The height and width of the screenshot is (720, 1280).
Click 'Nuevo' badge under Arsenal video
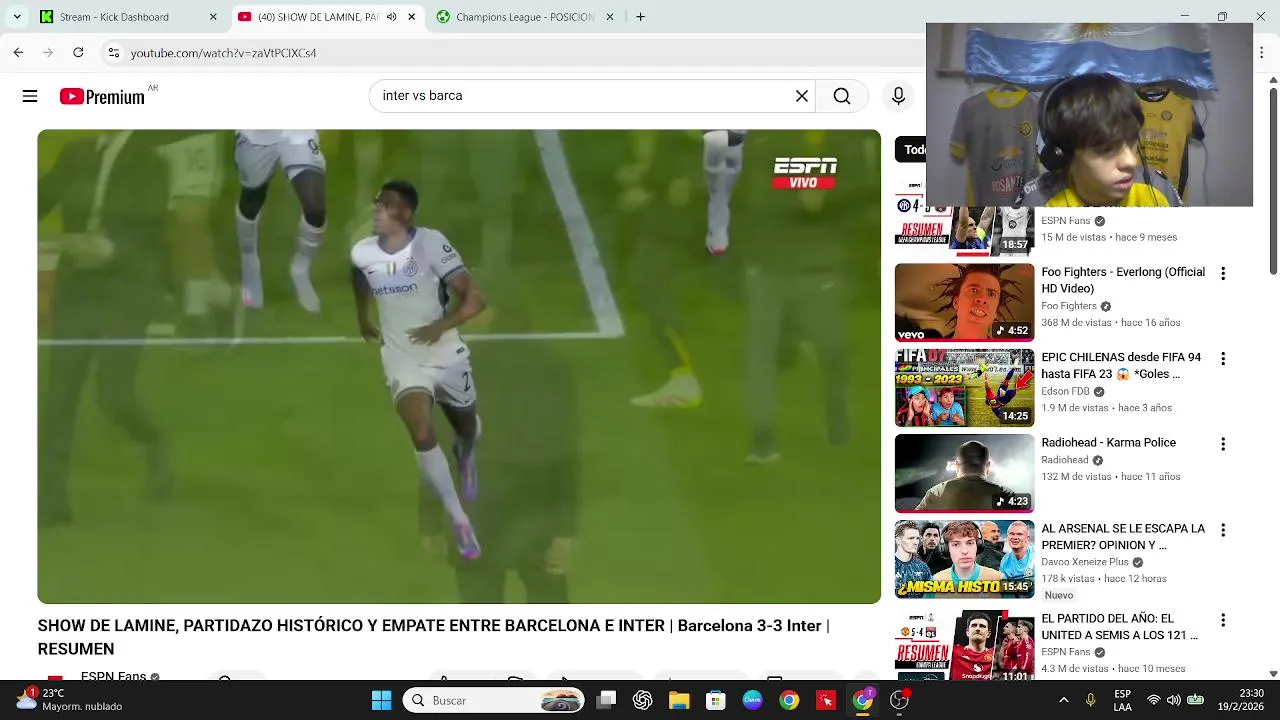pos(1059,595)
